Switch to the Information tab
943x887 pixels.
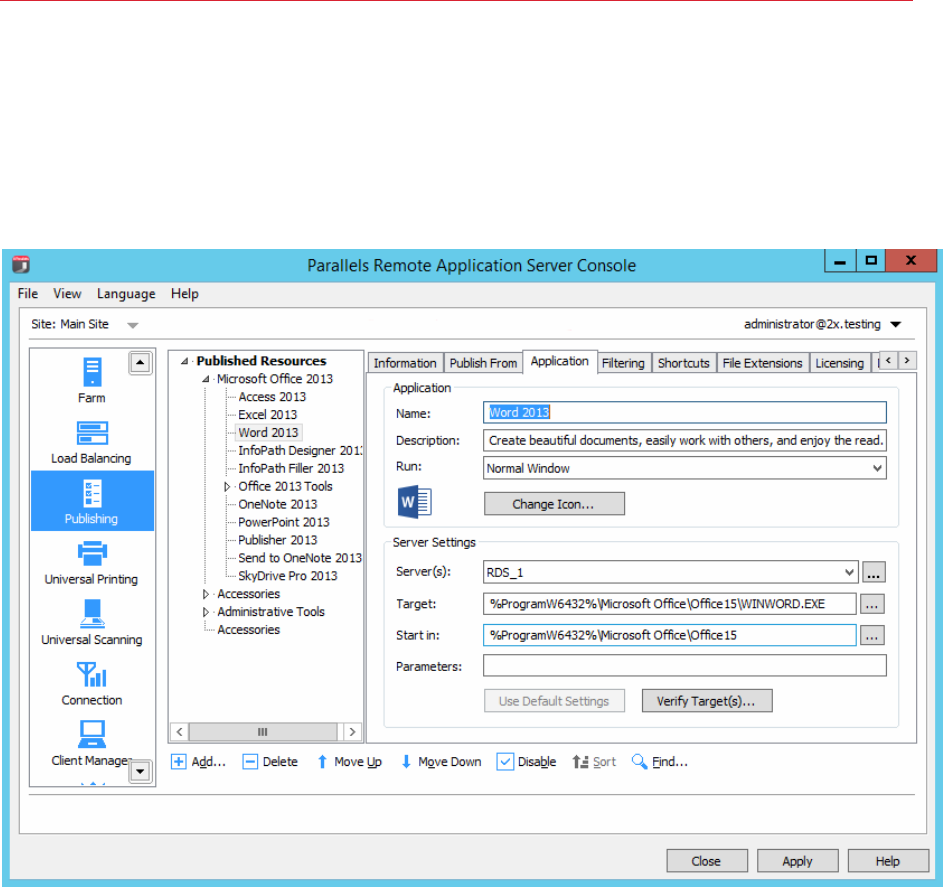tap(405, 363)
